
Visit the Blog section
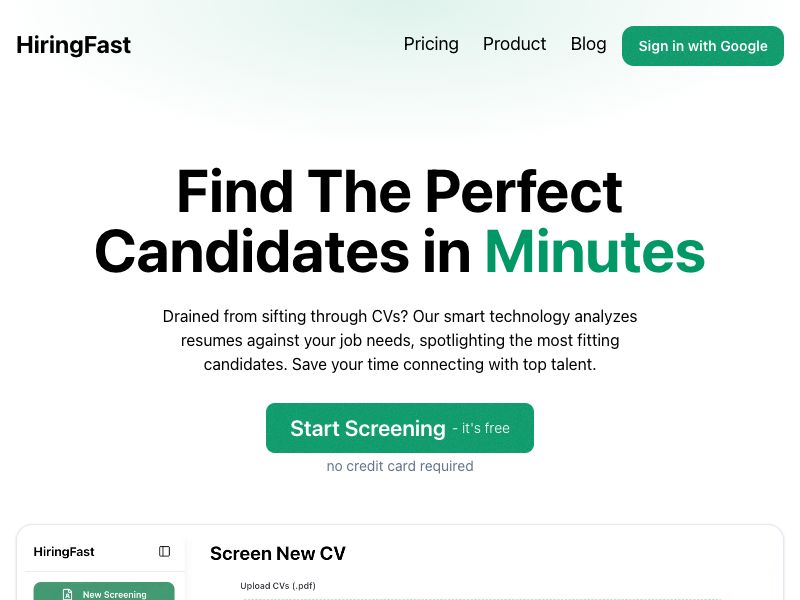(x=588, y=44)
